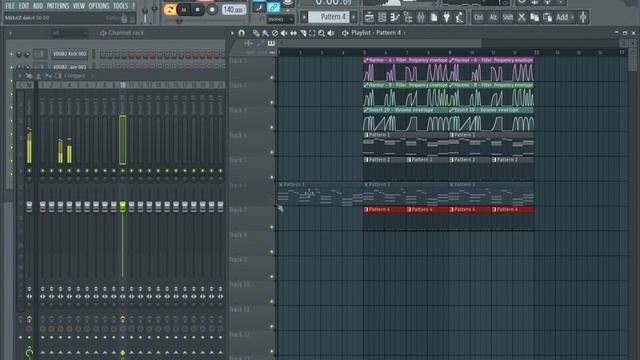This screenshot has width=640, height=360.
Task: Open the Channel rack menu arrow
Action: pos(11,33)
